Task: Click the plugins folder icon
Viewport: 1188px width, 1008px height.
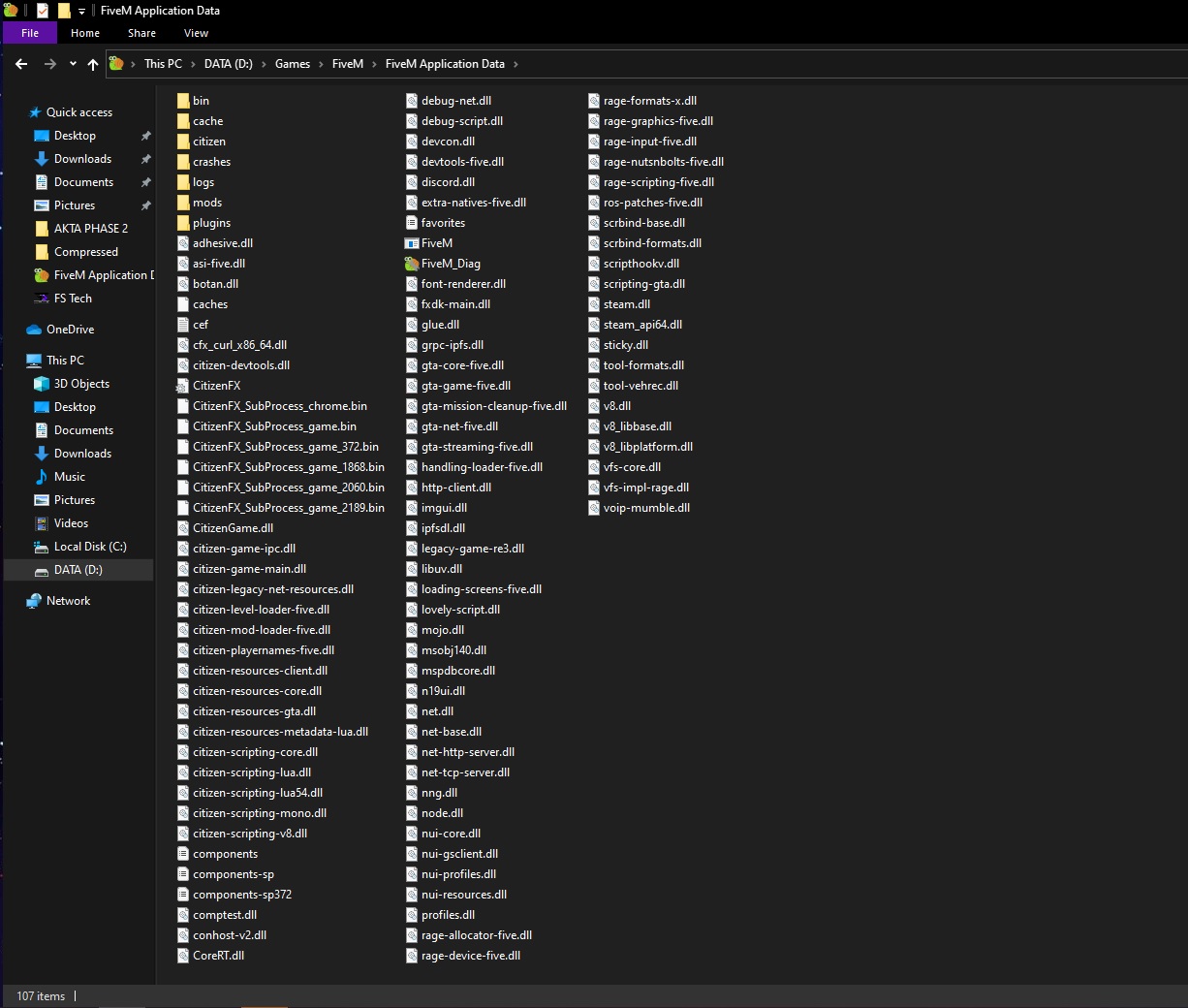Action: point(183,223)
